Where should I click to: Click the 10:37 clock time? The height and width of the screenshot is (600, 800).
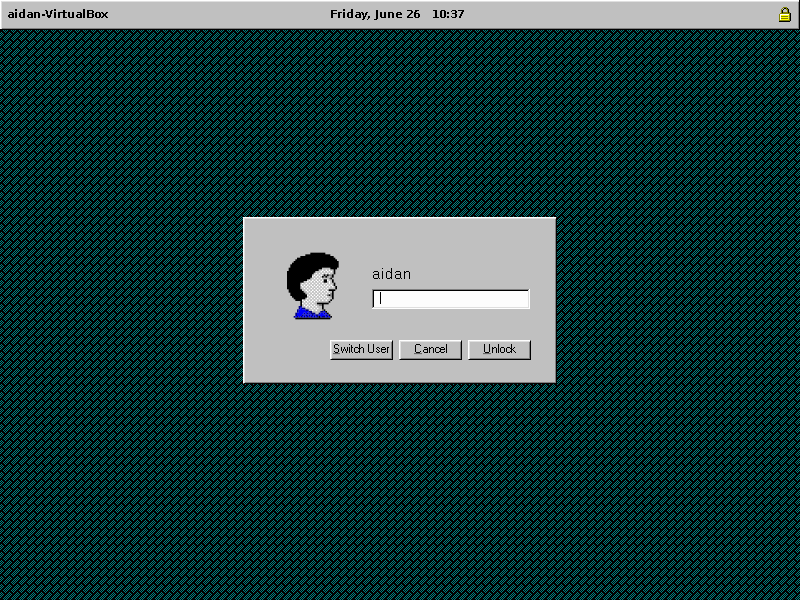tap(448, 14)
